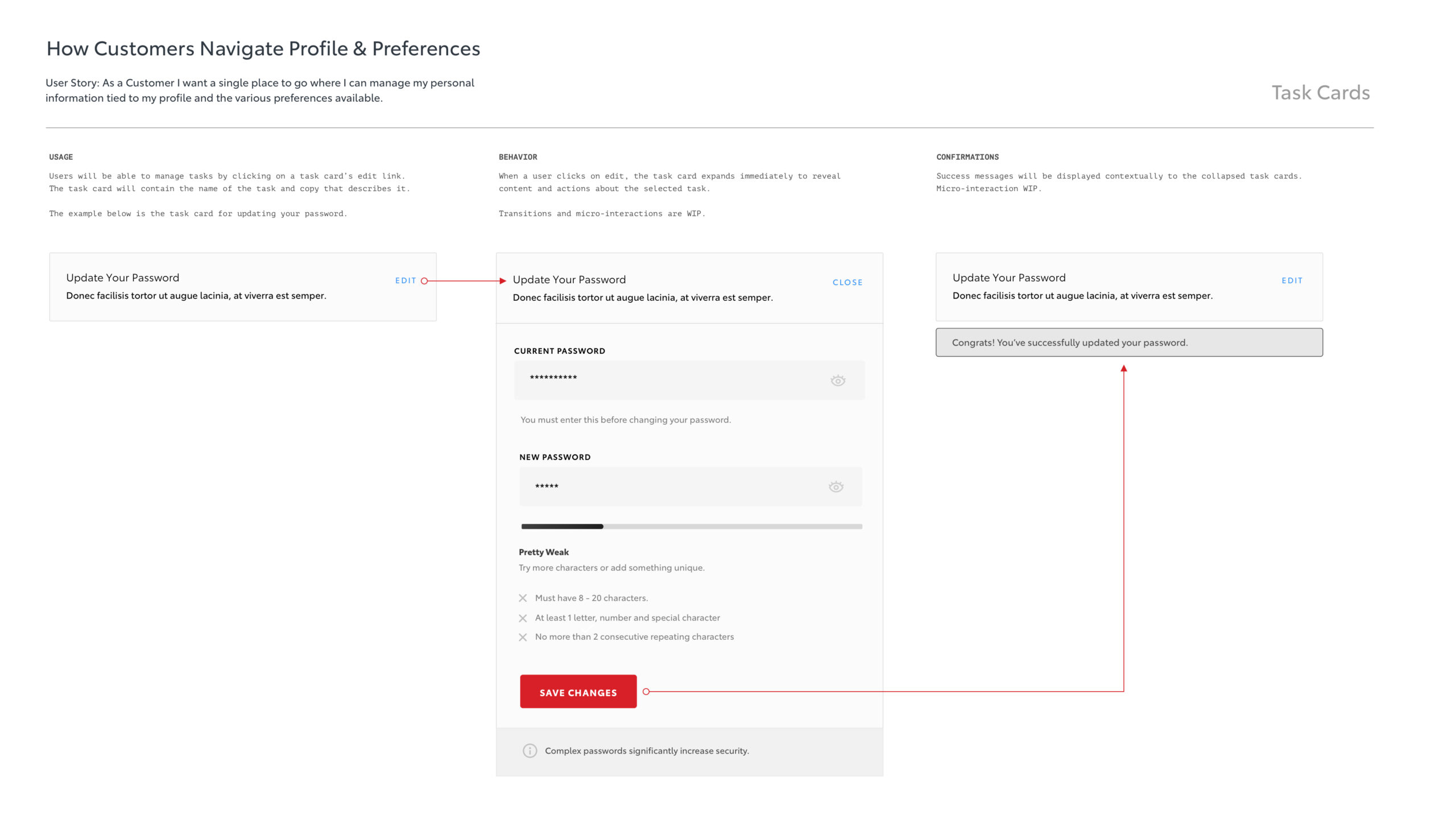Image resolution: width=1456 pixels, height=819 pixels.
Task: Click Donec facilisis description in Usage card
Action: click(x=196, y=296)
